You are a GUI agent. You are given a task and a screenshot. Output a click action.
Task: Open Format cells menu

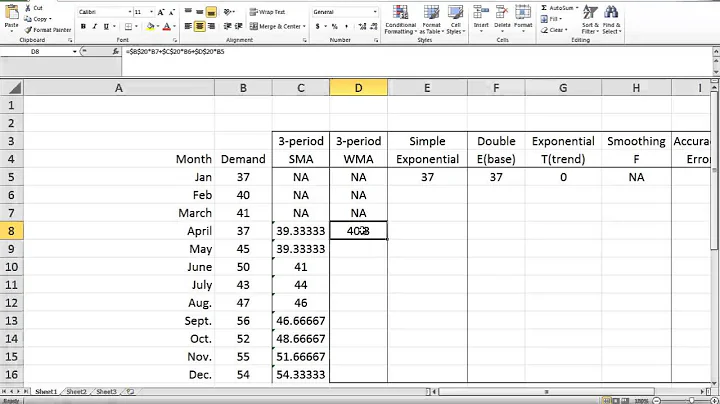point(523,17)
